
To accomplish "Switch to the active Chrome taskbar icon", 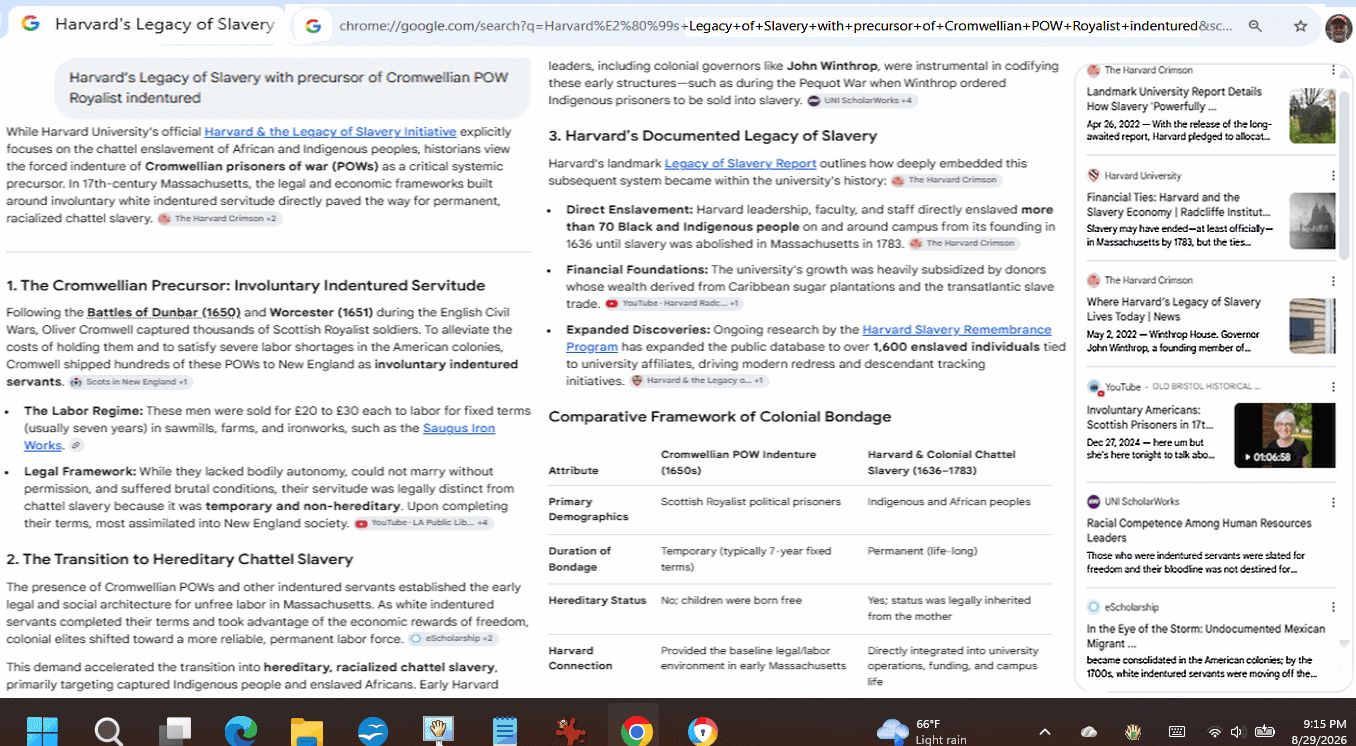I will (x=636, y=732).
